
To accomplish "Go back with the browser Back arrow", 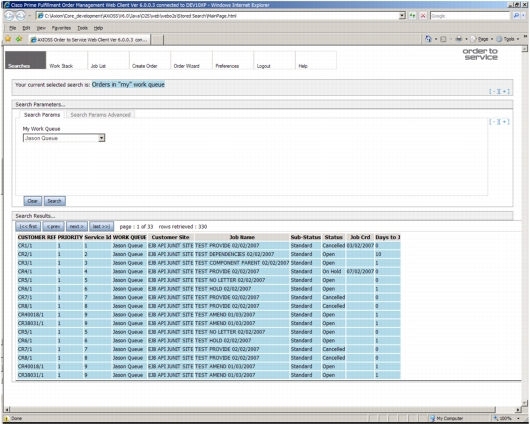I will 9,16.
